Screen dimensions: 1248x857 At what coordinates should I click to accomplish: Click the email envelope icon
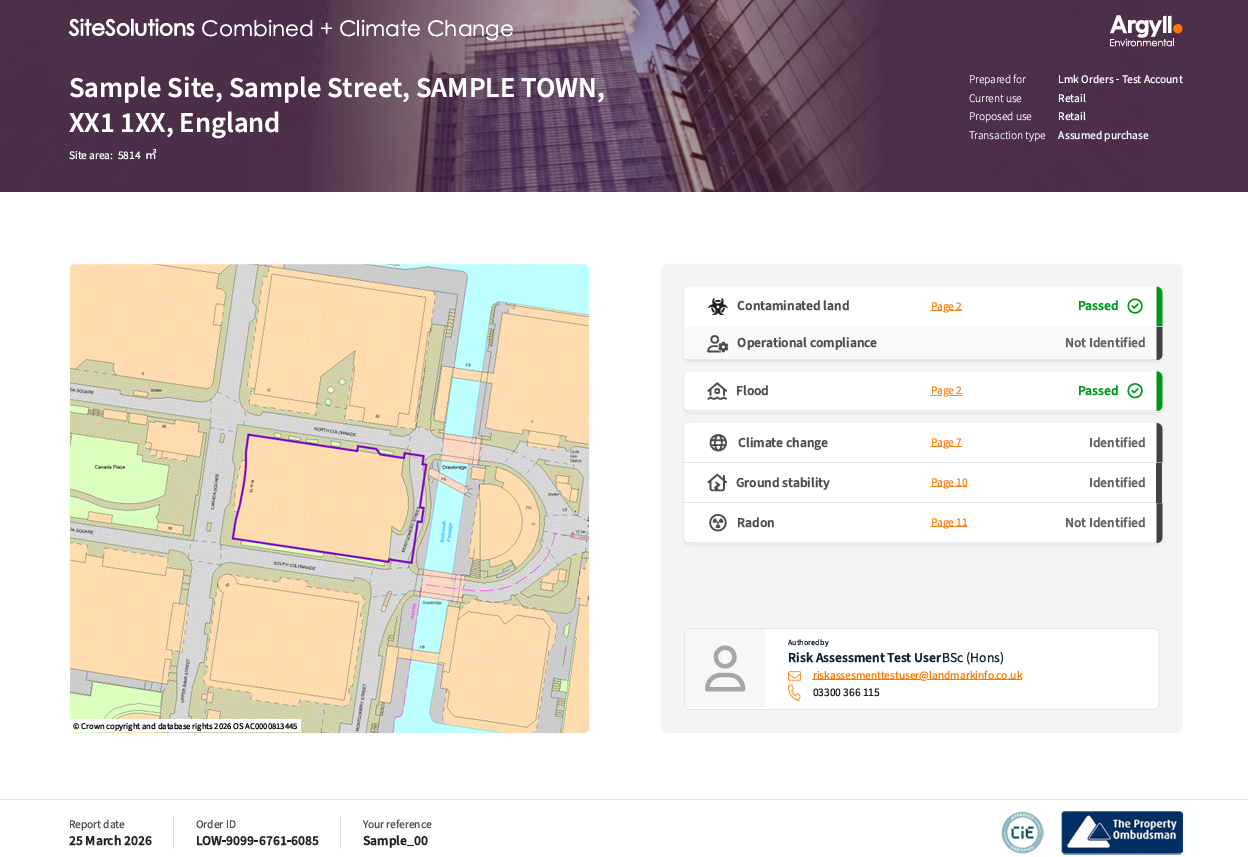(x=794, y=676)
